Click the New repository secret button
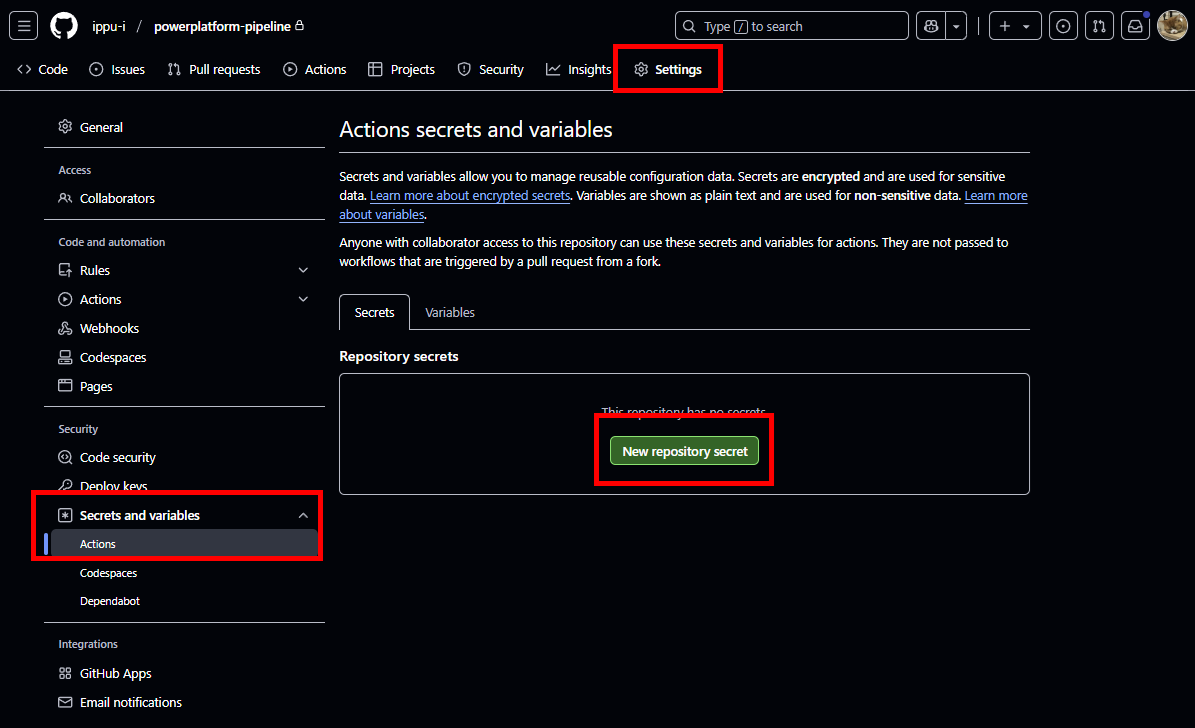Screen dimensions: 1195x728 pos(684,450)
